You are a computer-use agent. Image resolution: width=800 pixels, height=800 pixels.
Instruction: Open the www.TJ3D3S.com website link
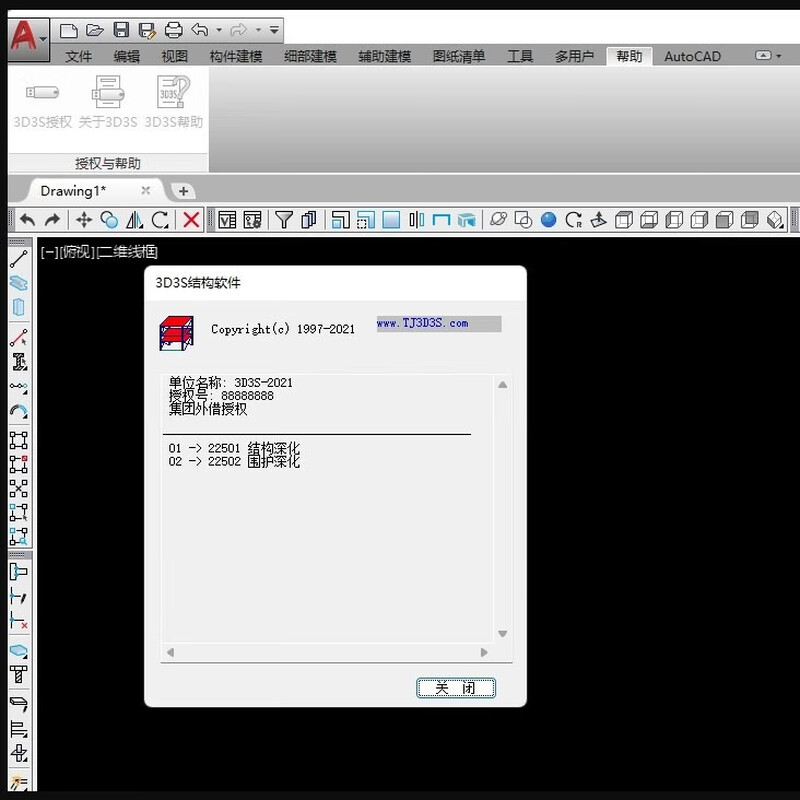[x=423, y=324]
